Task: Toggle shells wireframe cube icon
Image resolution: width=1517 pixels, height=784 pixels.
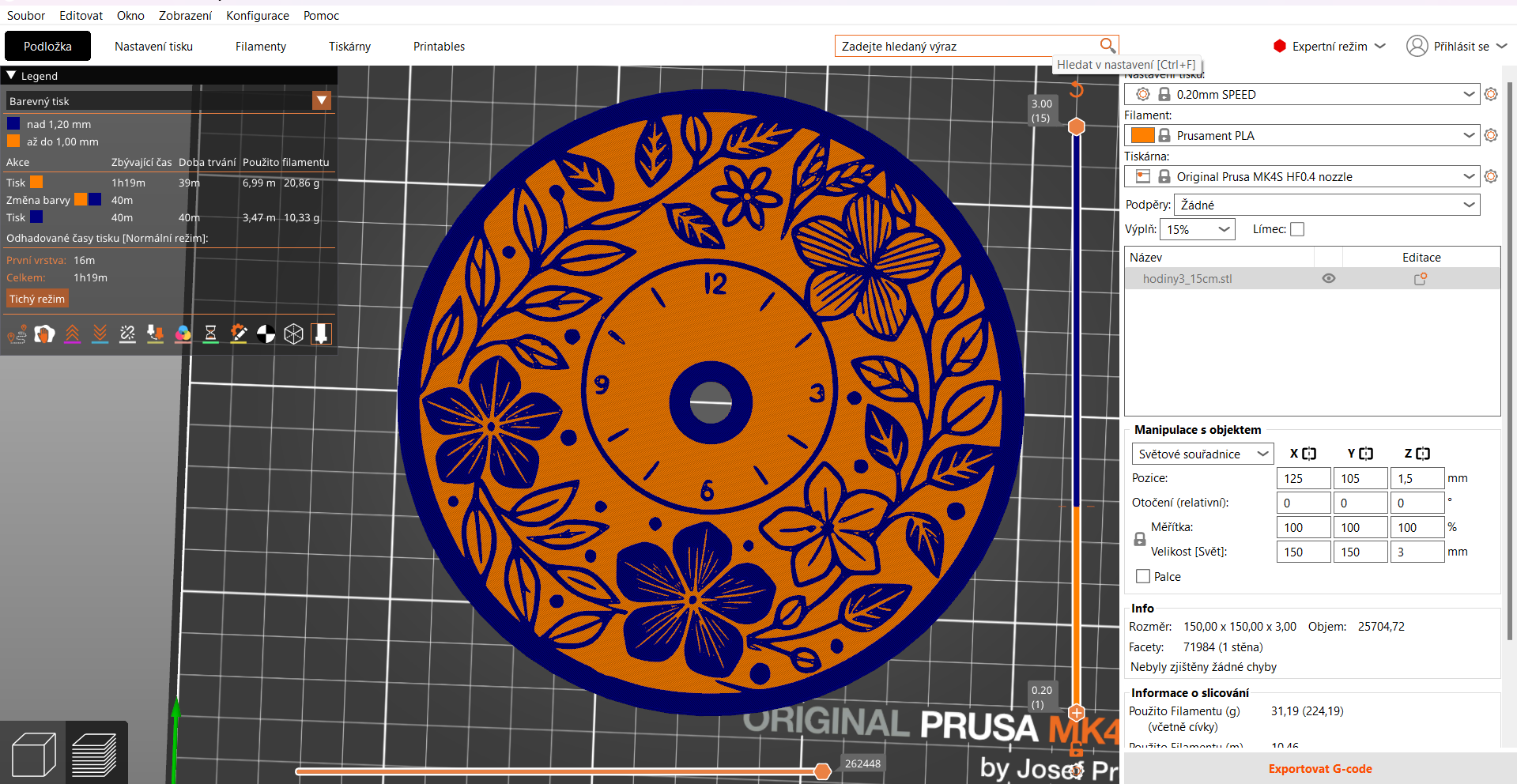Action: (293, 334)
